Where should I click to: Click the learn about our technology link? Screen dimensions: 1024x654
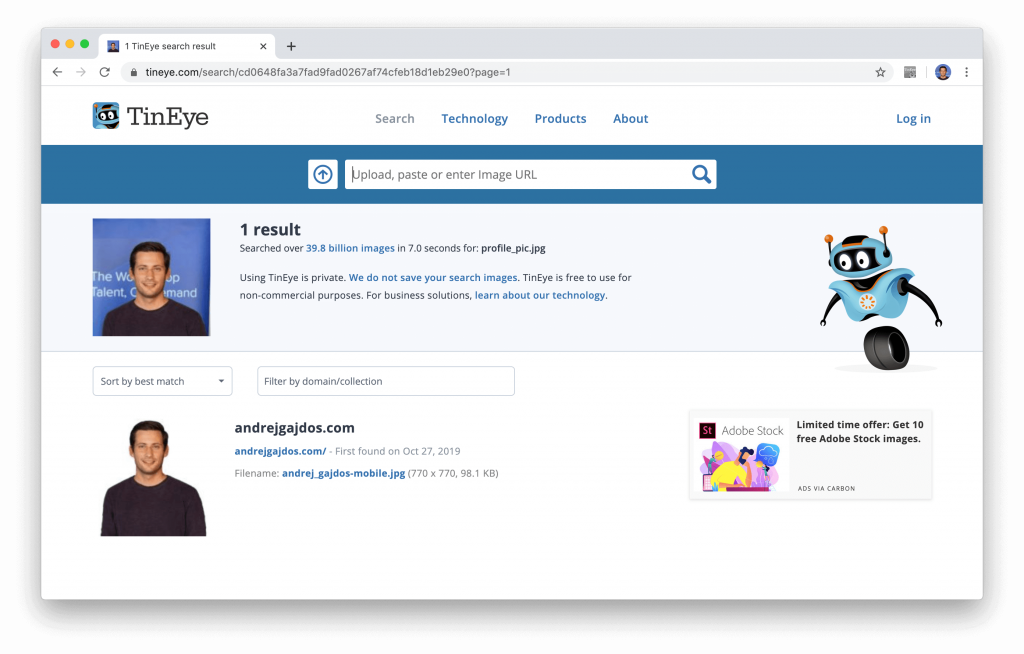[x=540, y=295]
